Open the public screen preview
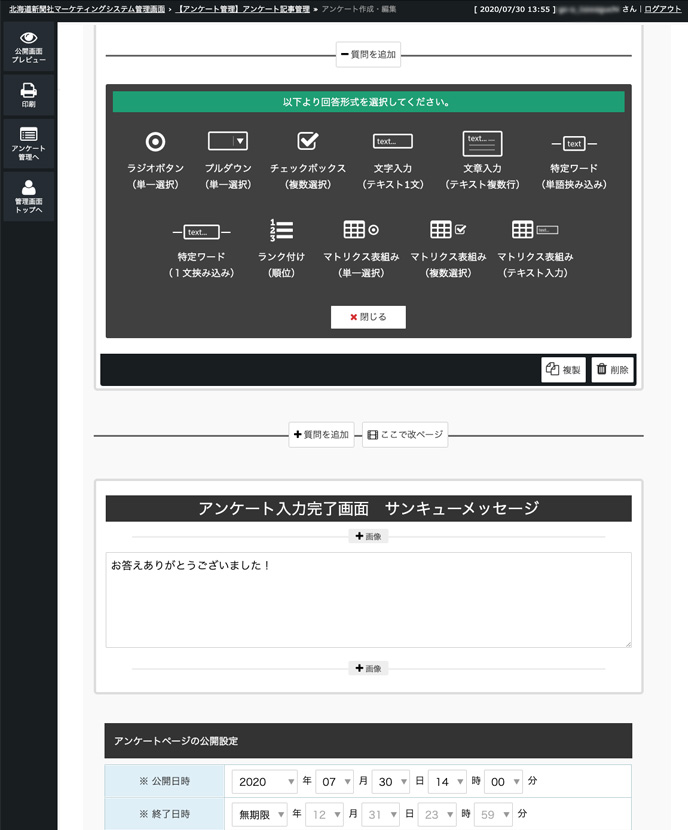The height and width of the screenshot is (830, 688). click(29, 48)
